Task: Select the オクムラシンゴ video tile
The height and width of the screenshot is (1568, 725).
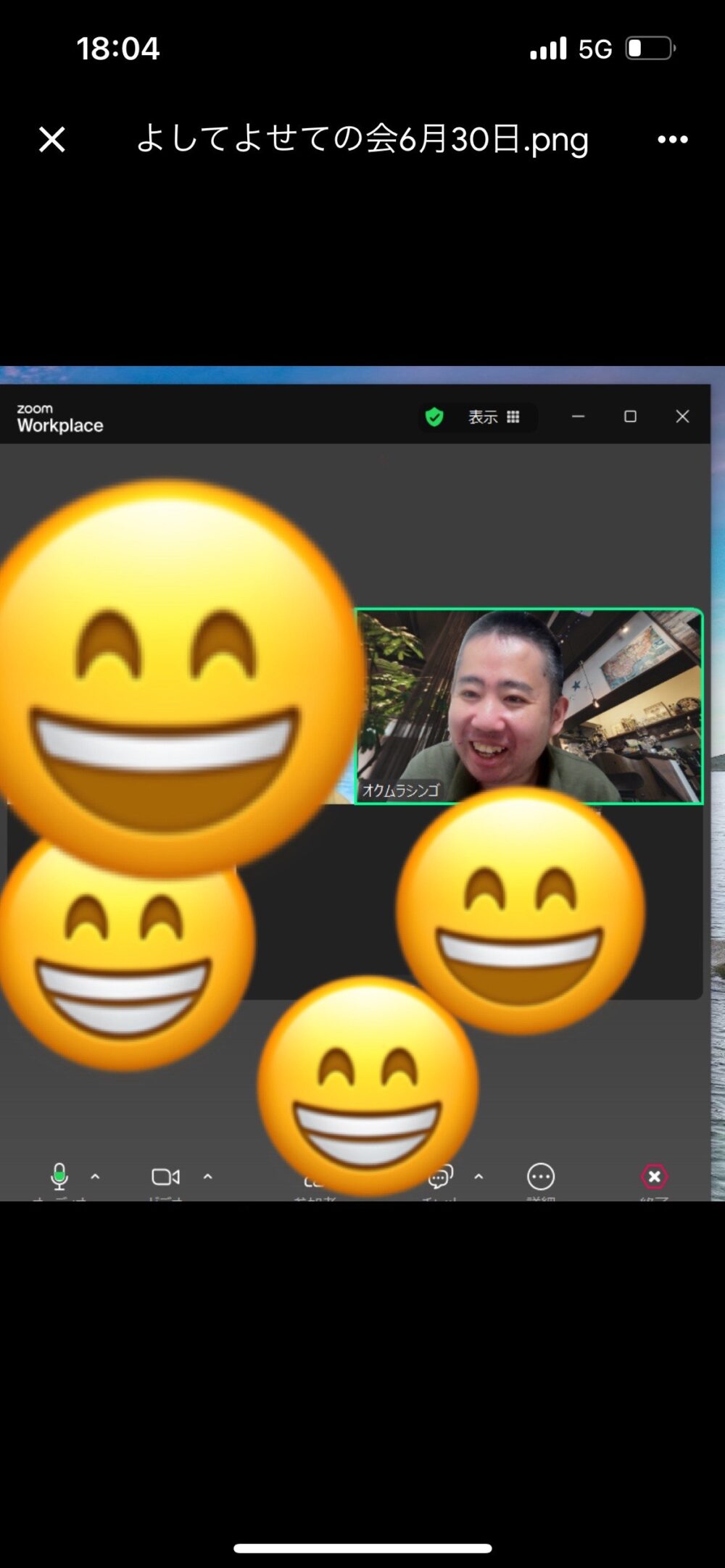Action: tap(529, 706)
